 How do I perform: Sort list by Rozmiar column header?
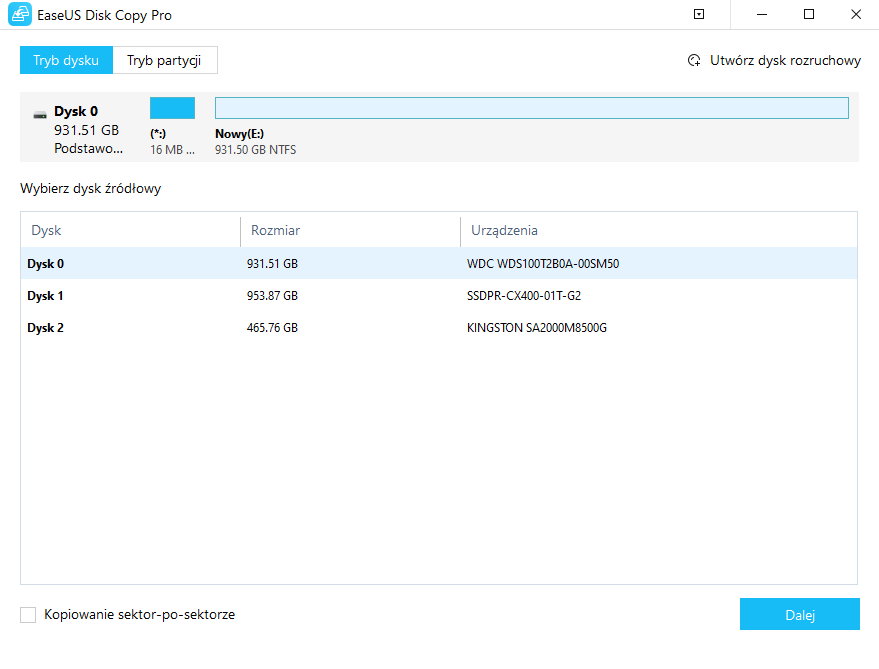350,230
